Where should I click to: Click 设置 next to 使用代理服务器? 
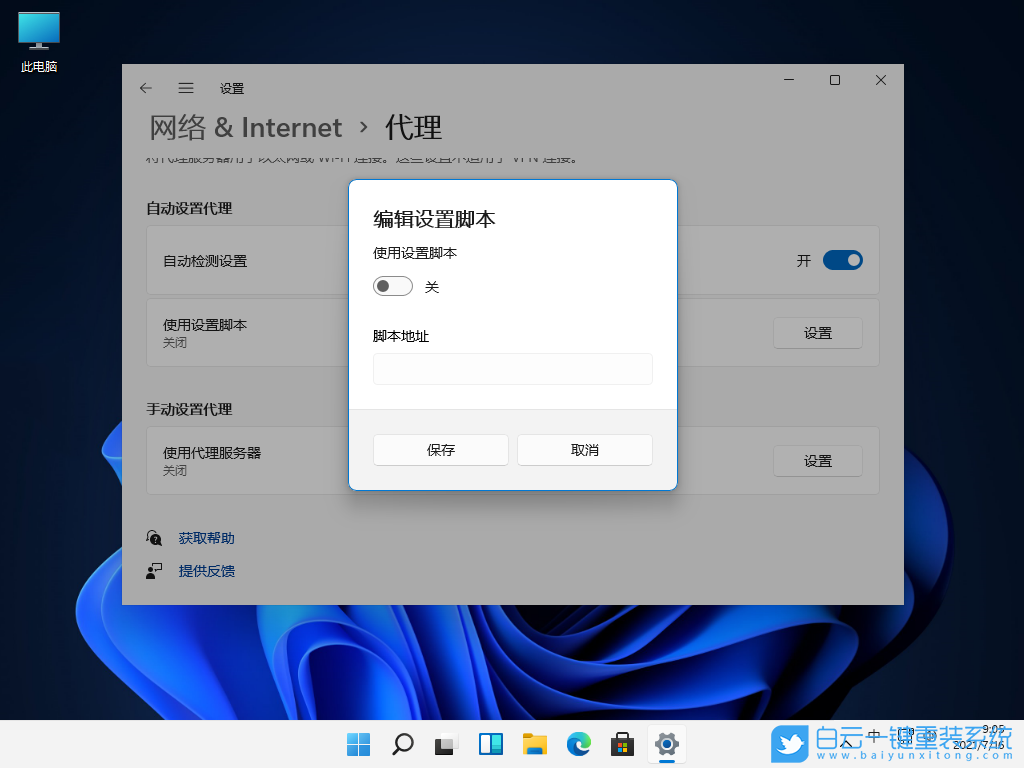pyautogui.click(x=817, y=461)
